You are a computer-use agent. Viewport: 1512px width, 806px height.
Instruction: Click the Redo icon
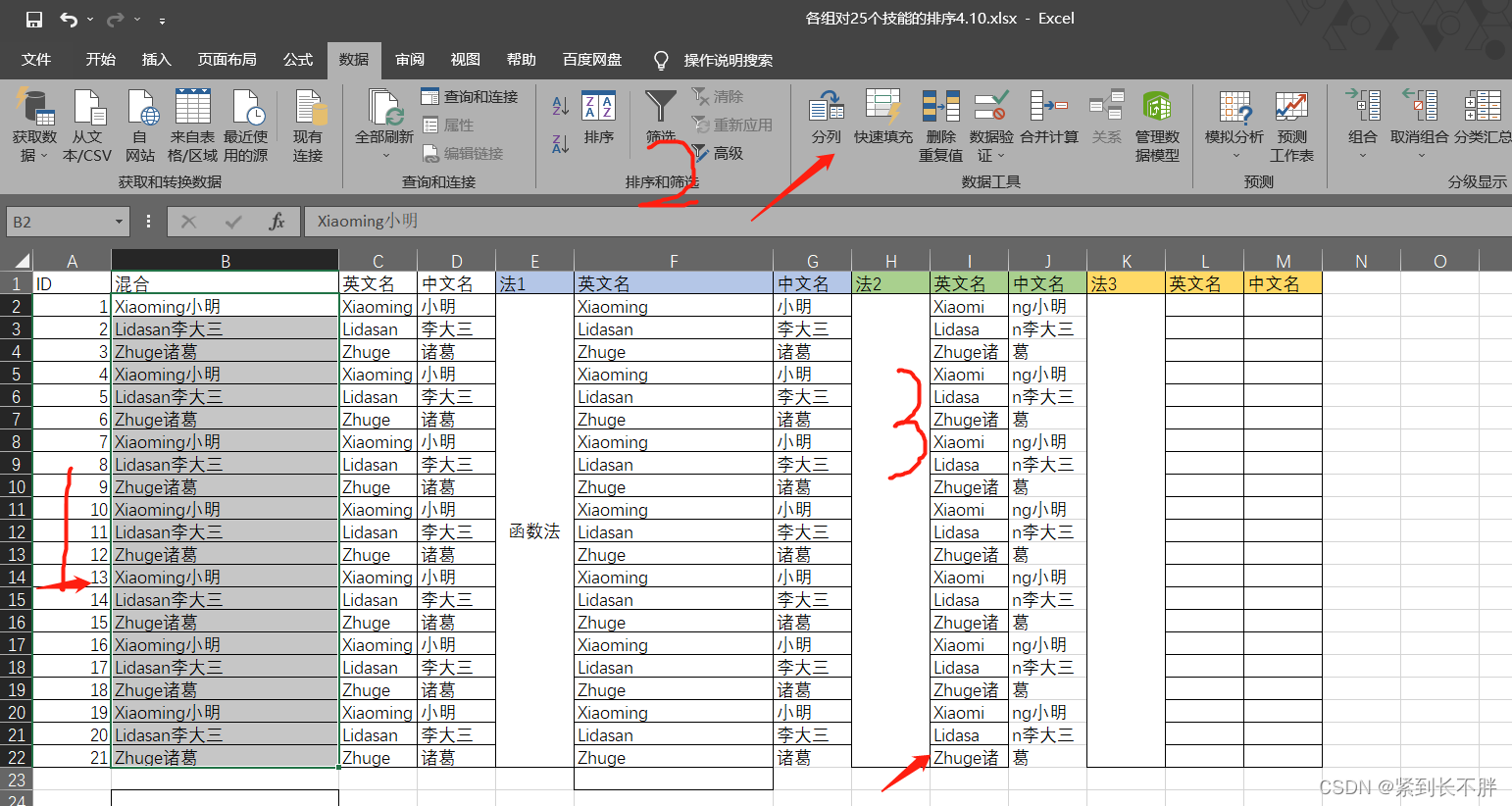115,20
